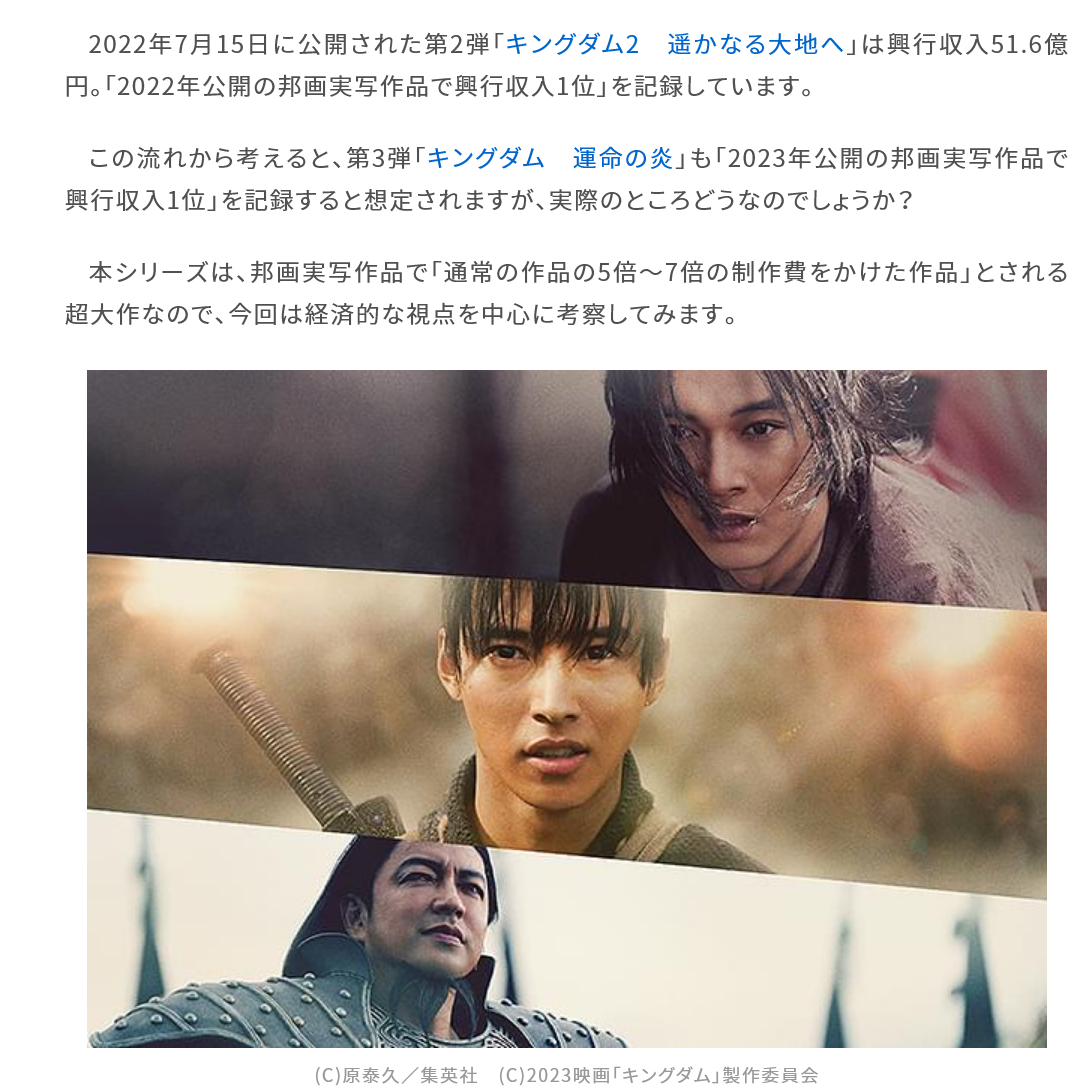Viewport: 1077px width, 1092px height.
Task: Click the Kingdom movie poster image
Action: [566, 708]
